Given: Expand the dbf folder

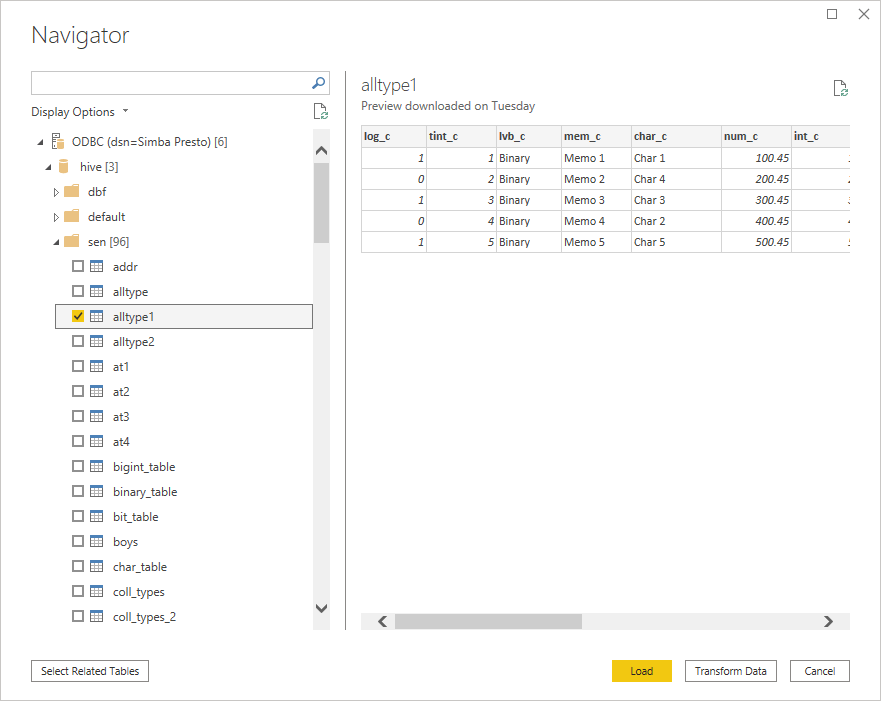Looking at the screenshot, I should (x=56, y=192).
